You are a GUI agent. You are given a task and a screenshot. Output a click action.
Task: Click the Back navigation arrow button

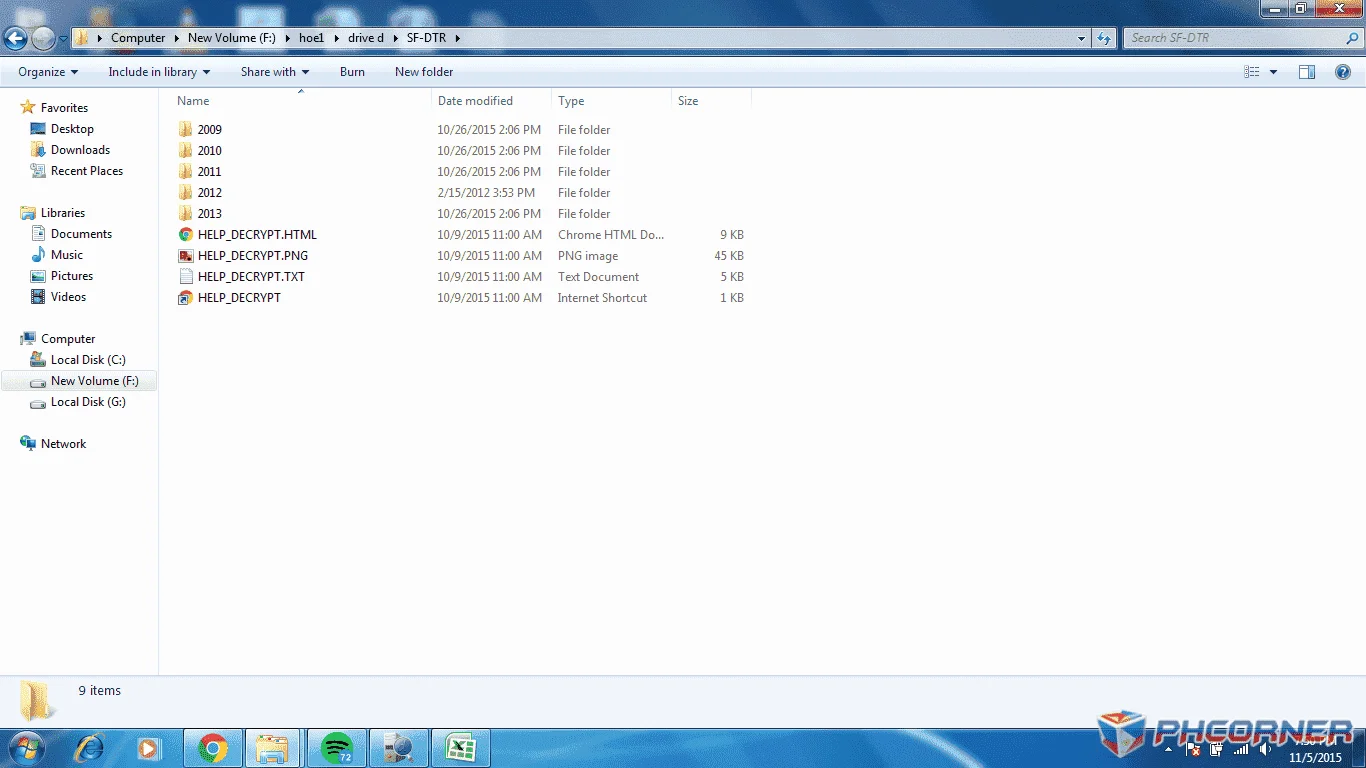15,39
